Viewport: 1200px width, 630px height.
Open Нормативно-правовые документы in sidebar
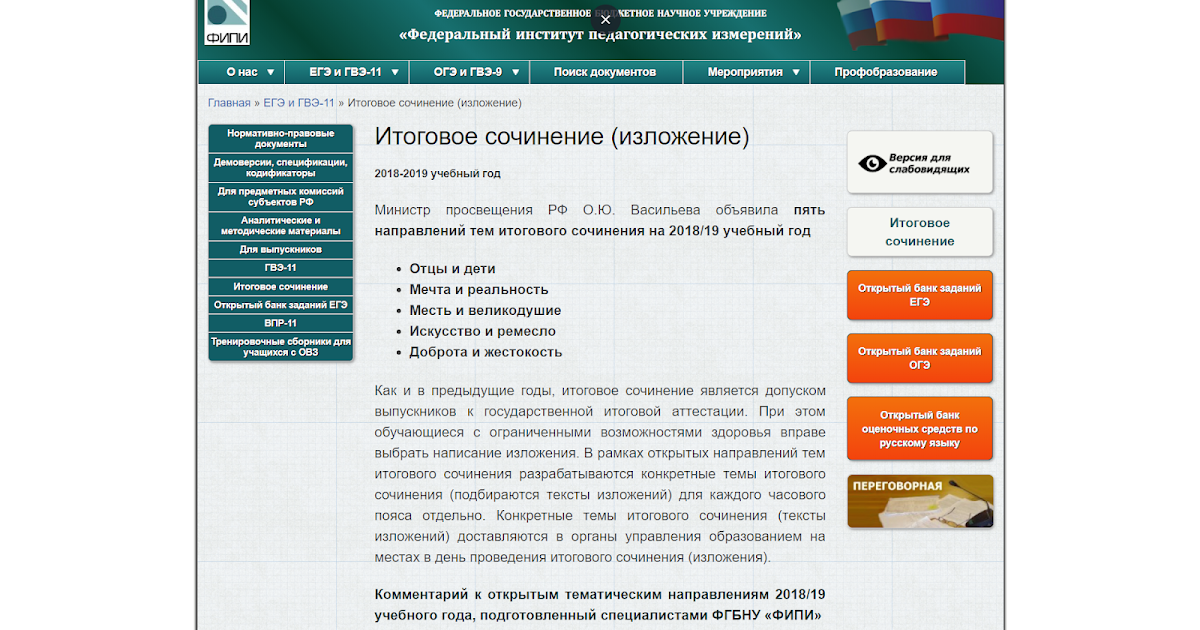click(x=281, y=139)
